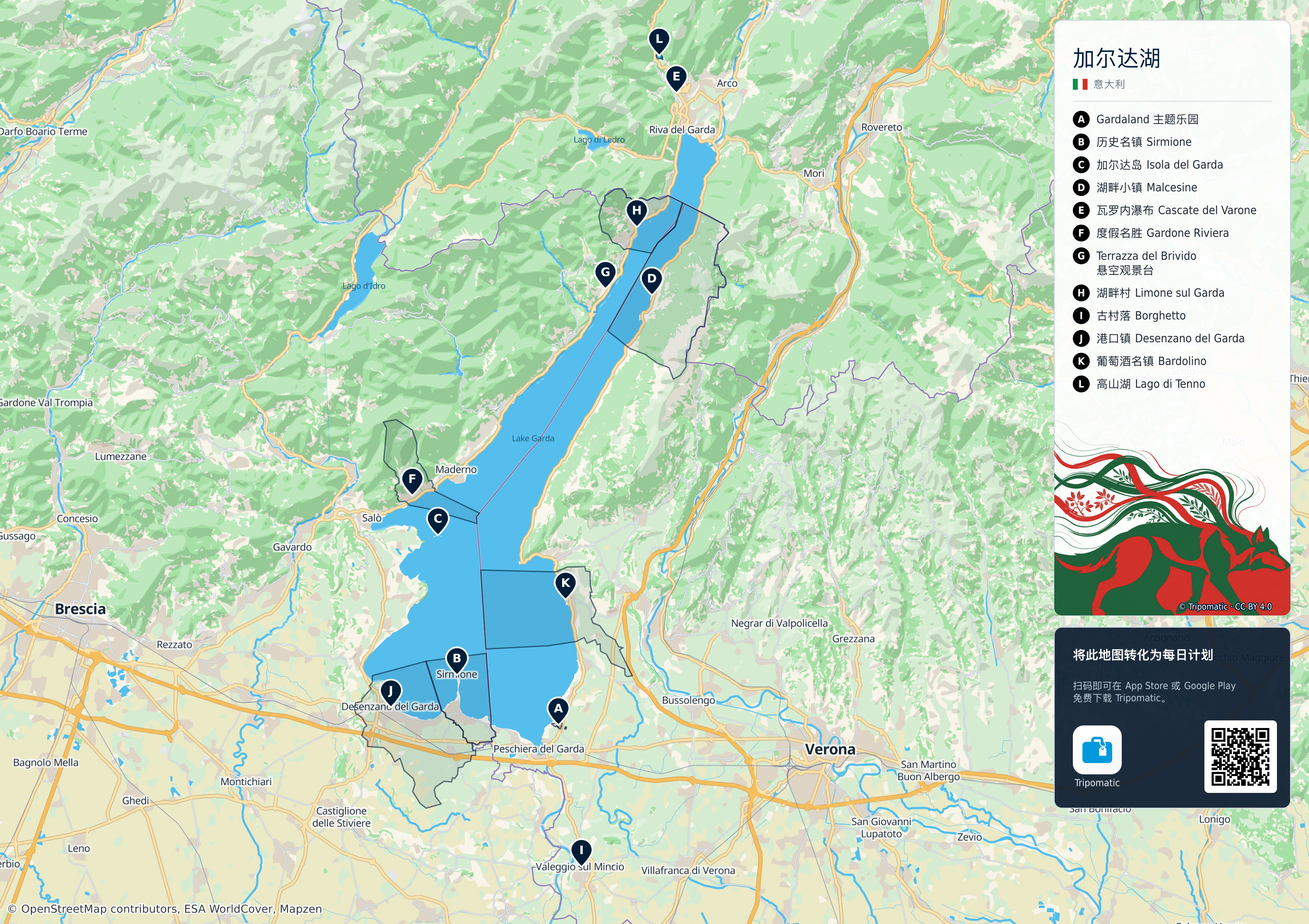Select legend entry 历史名镇 Sirmione
The width and height of the screenshot is (1309, 924).
pos(1144,142)
